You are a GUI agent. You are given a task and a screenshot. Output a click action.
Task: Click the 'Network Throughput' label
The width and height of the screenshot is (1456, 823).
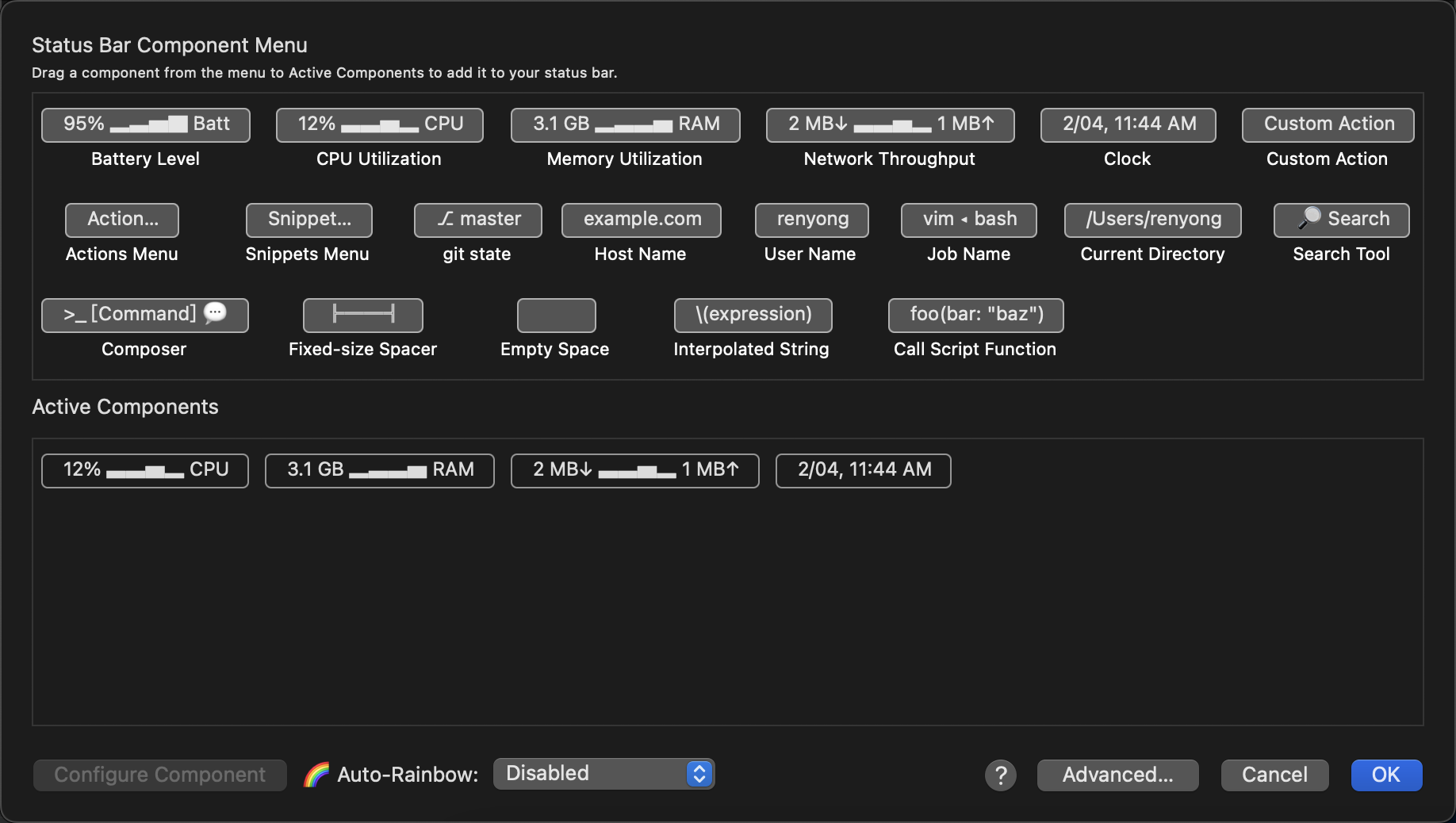pos(890,159)
